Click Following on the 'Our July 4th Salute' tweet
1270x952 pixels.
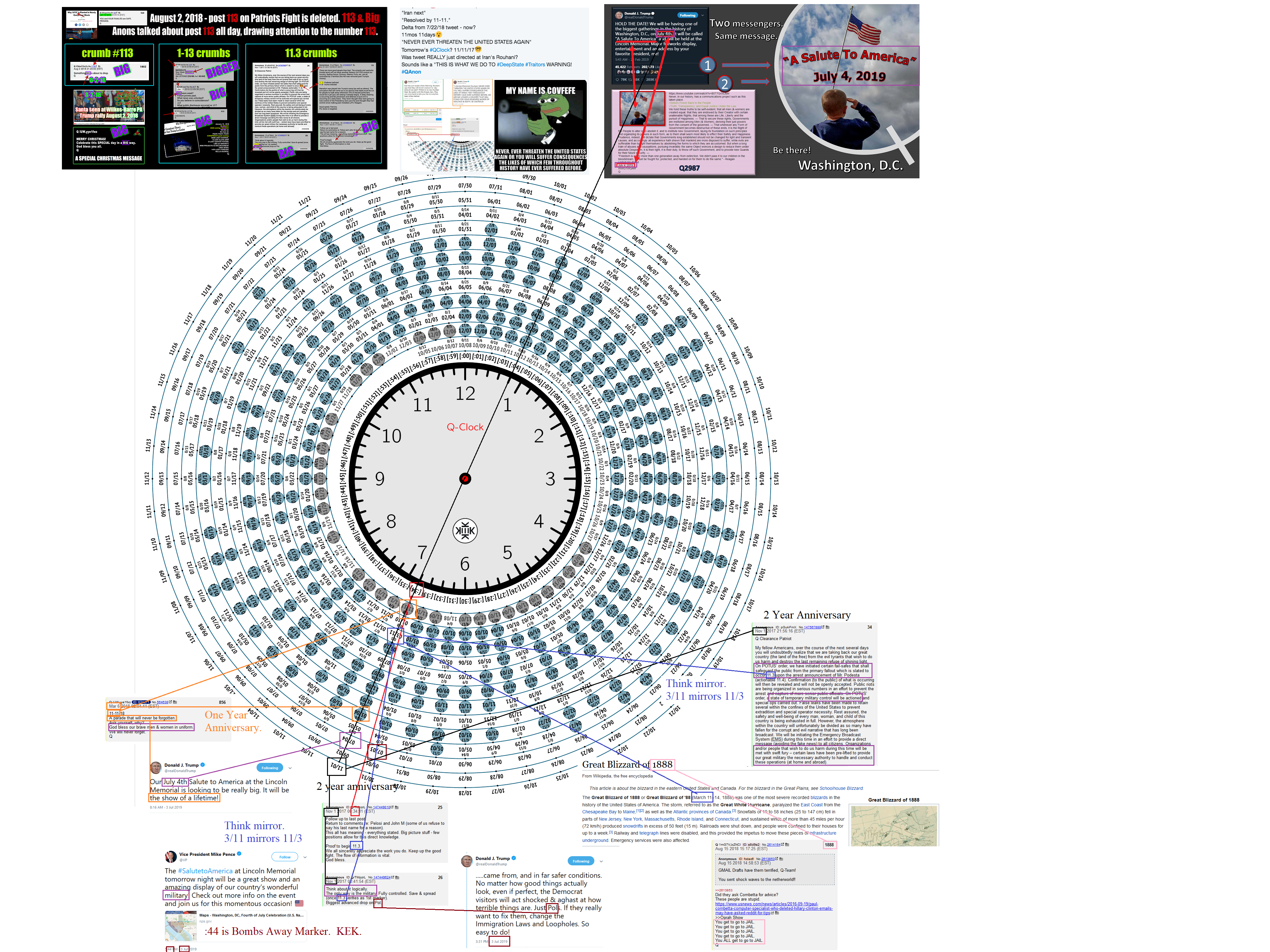(x=270, y=768)
